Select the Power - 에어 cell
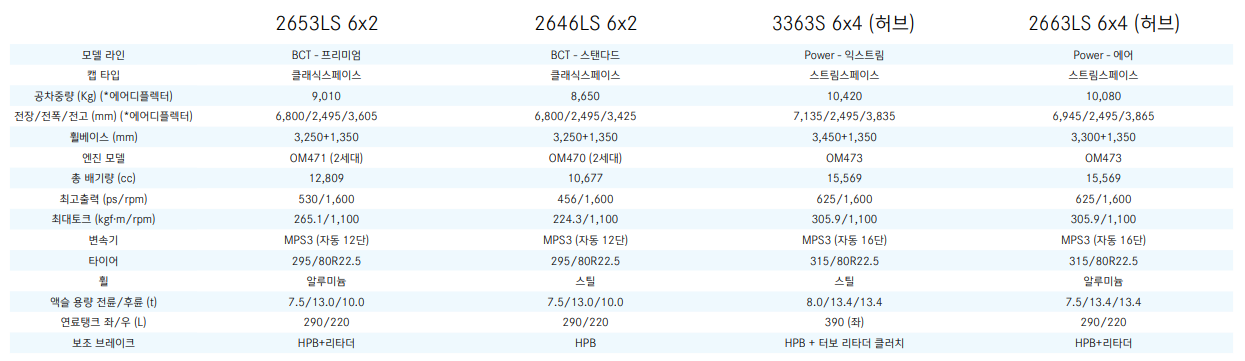1245x361 pixels. point(1103,54)
